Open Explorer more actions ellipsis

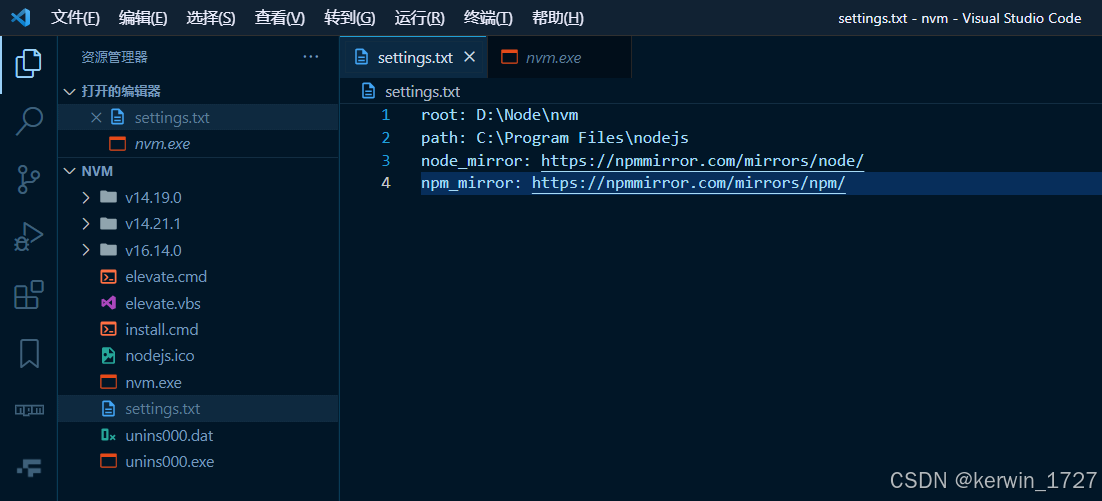311,57
